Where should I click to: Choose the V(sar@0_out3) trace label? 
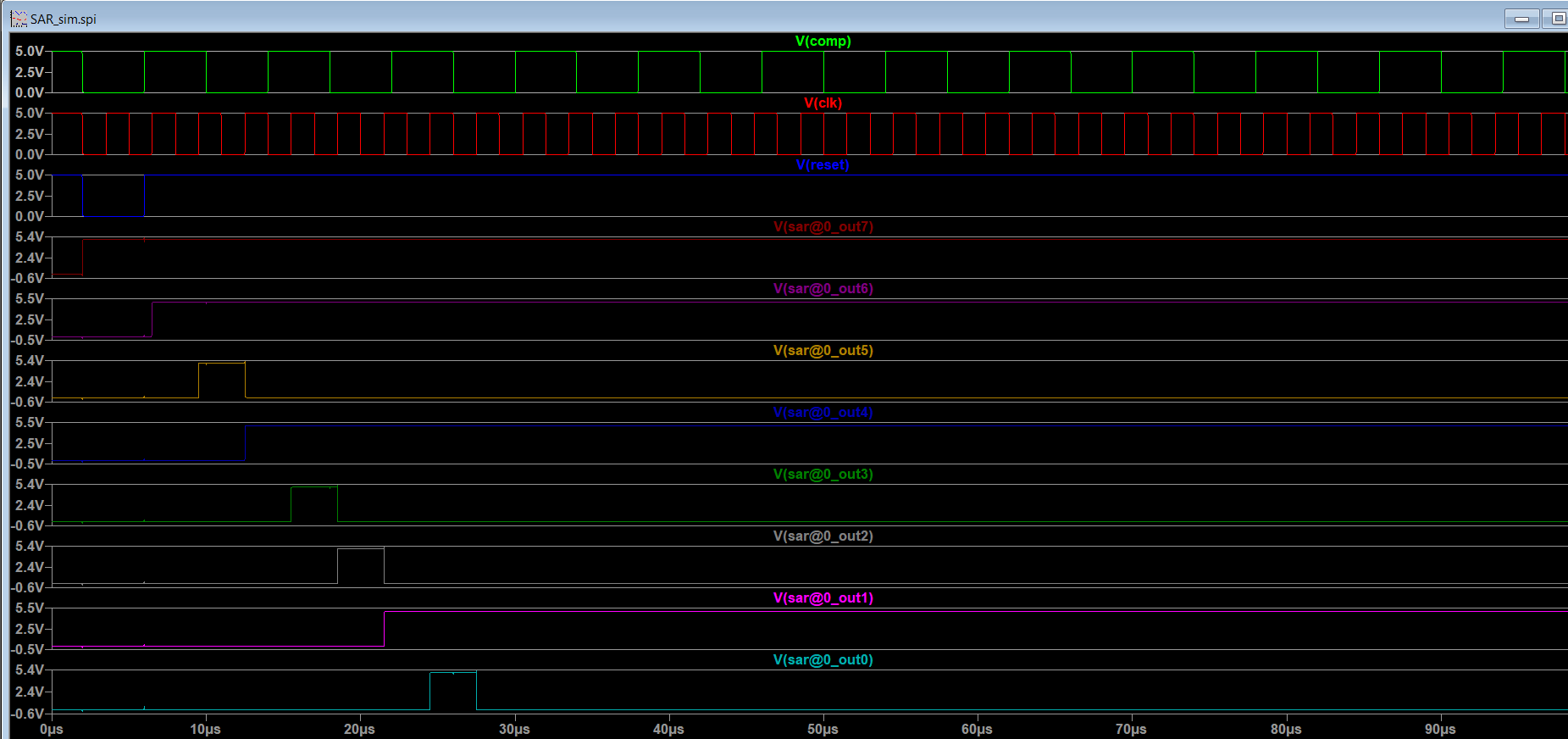click(x=823, y=475)
